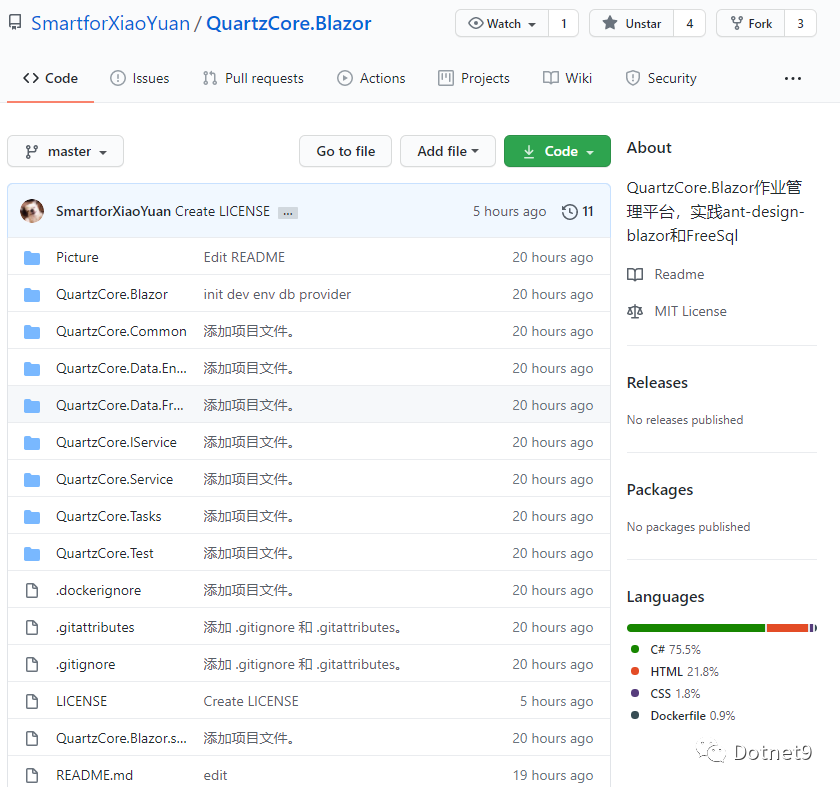This screenshot has width=840, height=787.
Task: Click the SmartforXiaoYuan author name in commit bar
Action: tap(114, 212)
